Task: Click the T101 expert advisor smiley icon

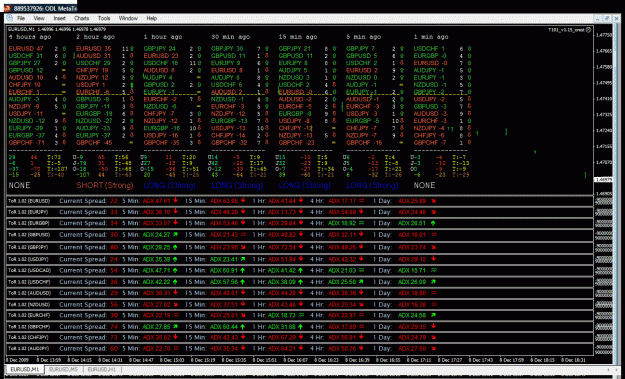Action: click(588, 29)
